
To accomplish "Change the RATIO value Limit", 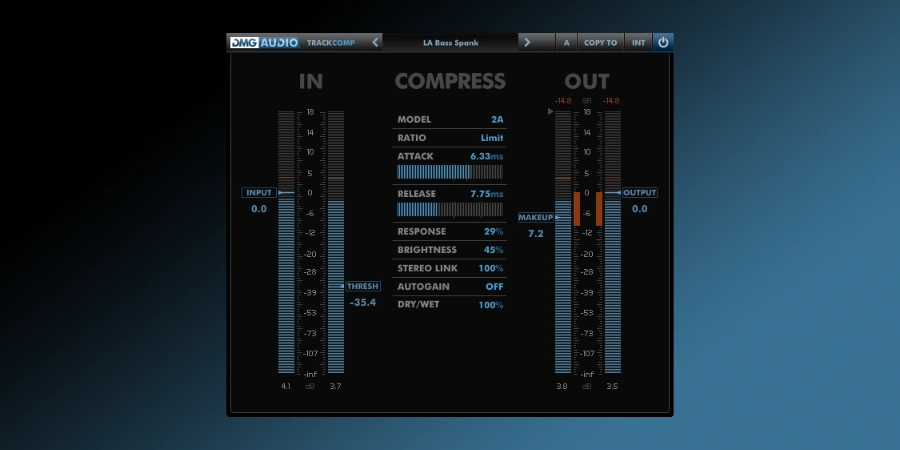I will click(492, 138).
